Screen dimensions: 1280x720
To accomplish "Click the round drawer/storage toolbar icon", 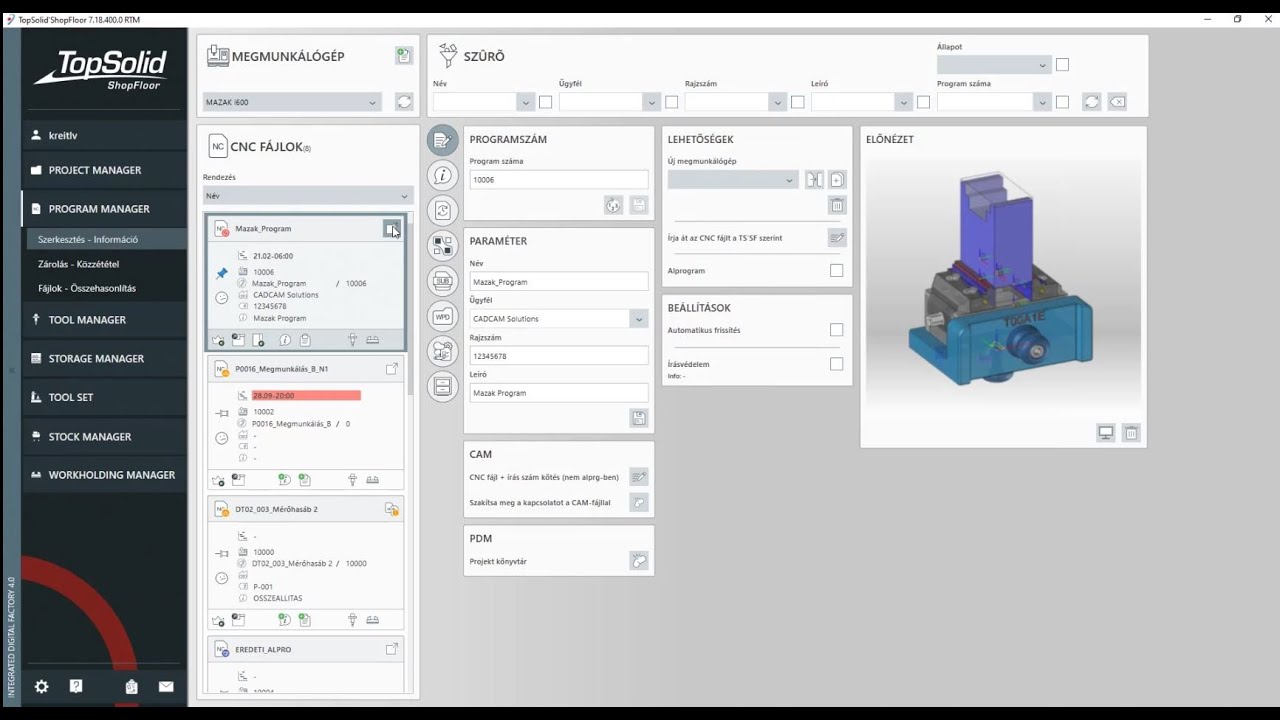I will 443,386.
